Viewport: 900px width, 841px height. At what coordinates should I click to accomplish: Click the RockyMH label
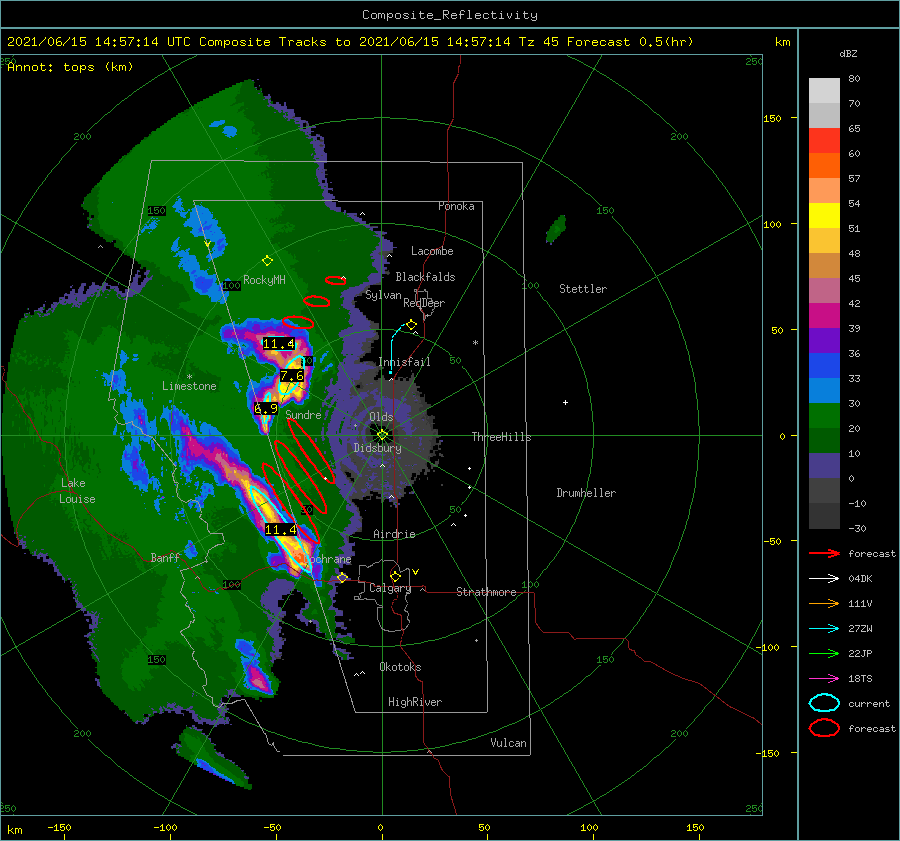(x=264, y=280)
